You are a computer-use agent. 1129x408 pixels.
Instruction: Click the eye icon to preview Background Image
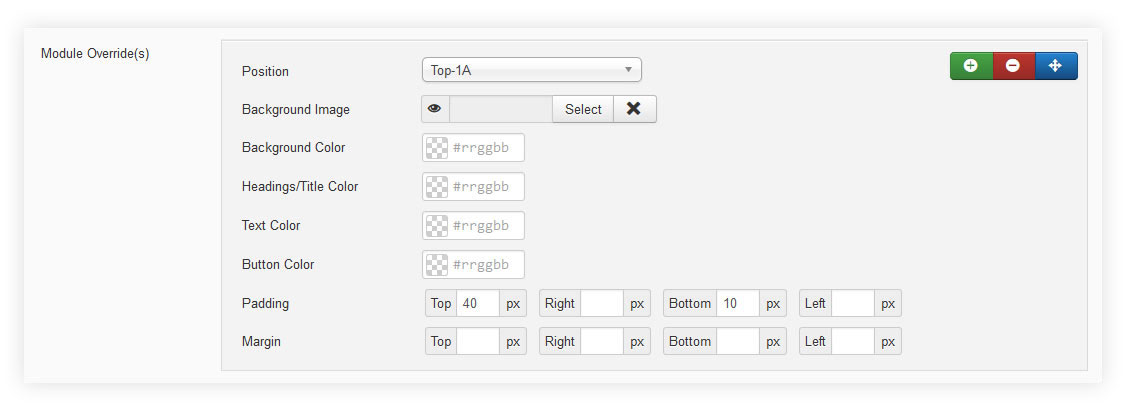point(435,109)
